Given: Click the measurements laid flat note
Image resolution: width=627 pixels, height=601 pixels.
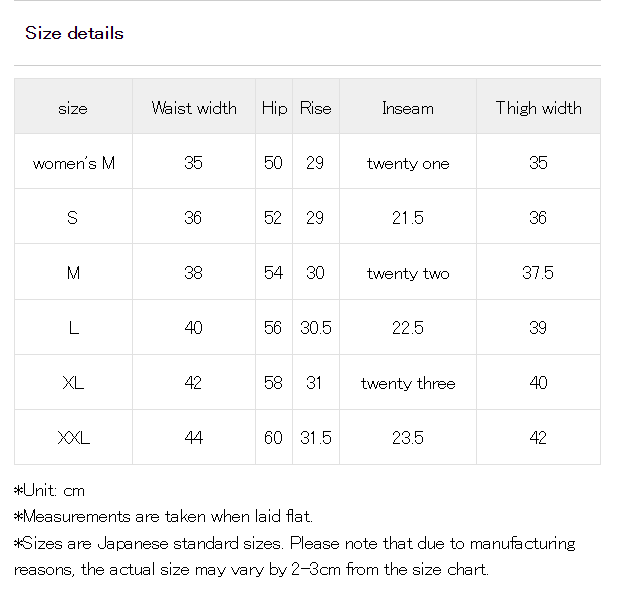Looking at the screenshot, I should click(163, 516).
